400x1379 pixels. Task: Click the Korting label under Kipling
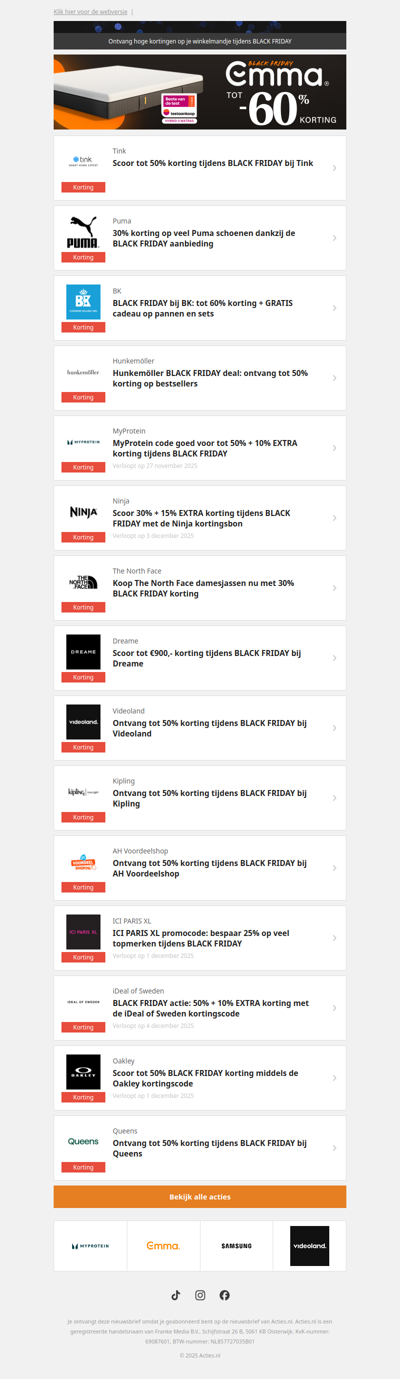[83, 817]
